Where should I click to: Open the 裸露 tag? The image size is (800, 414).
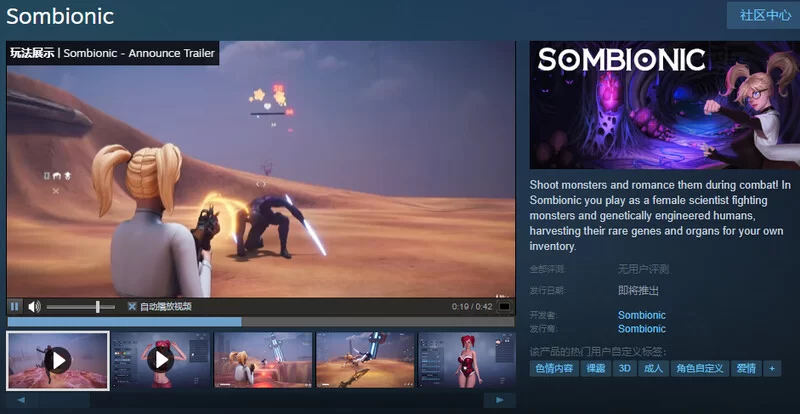[x=595, y=369]
